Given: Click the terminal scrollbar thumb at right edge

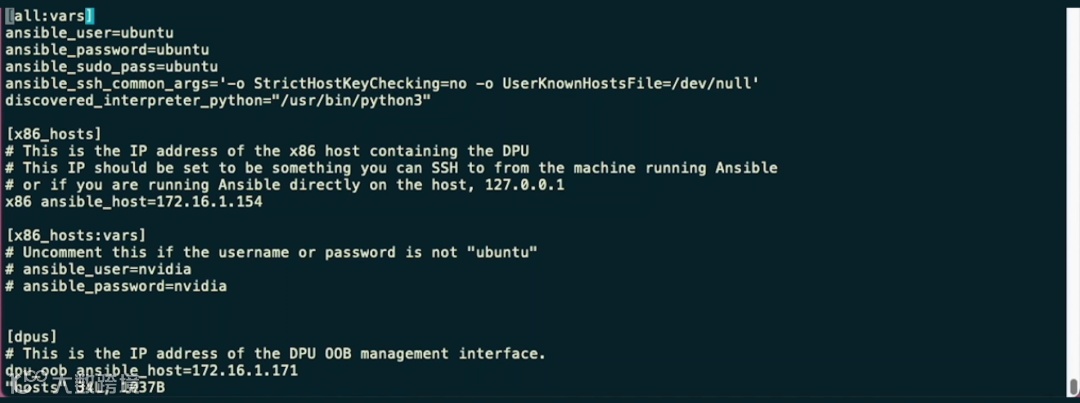Looking at the screenshot, I should (x=1073, y=384).
